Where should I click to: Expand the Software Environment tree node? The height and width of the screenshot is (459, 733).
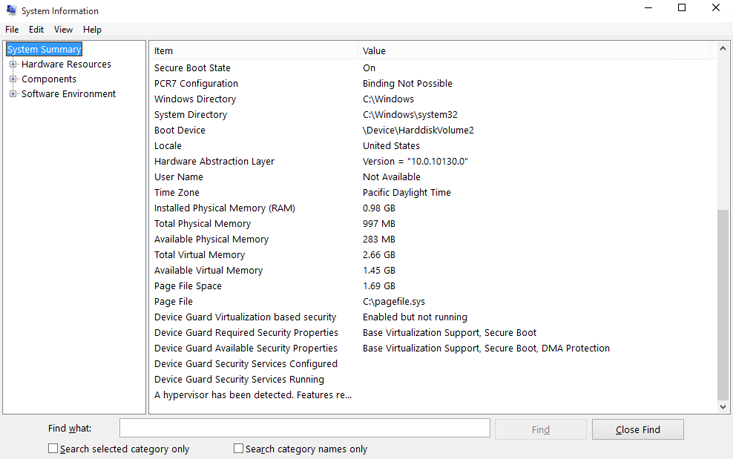coord(13,95)
